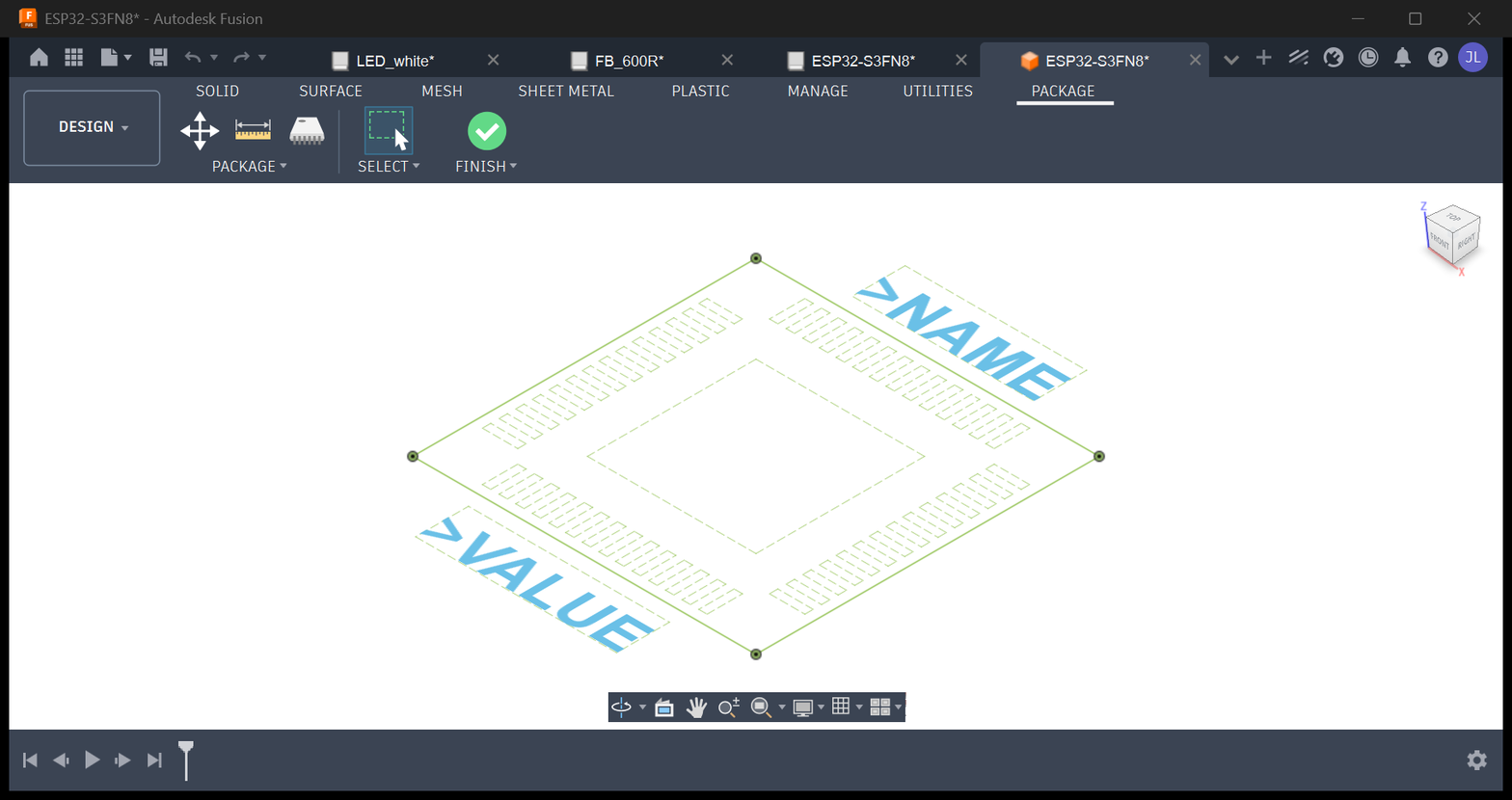Screen dimensions: 1512x800
Task: Select the UTILITIES ribbon tab
Action: coord(937,91)
